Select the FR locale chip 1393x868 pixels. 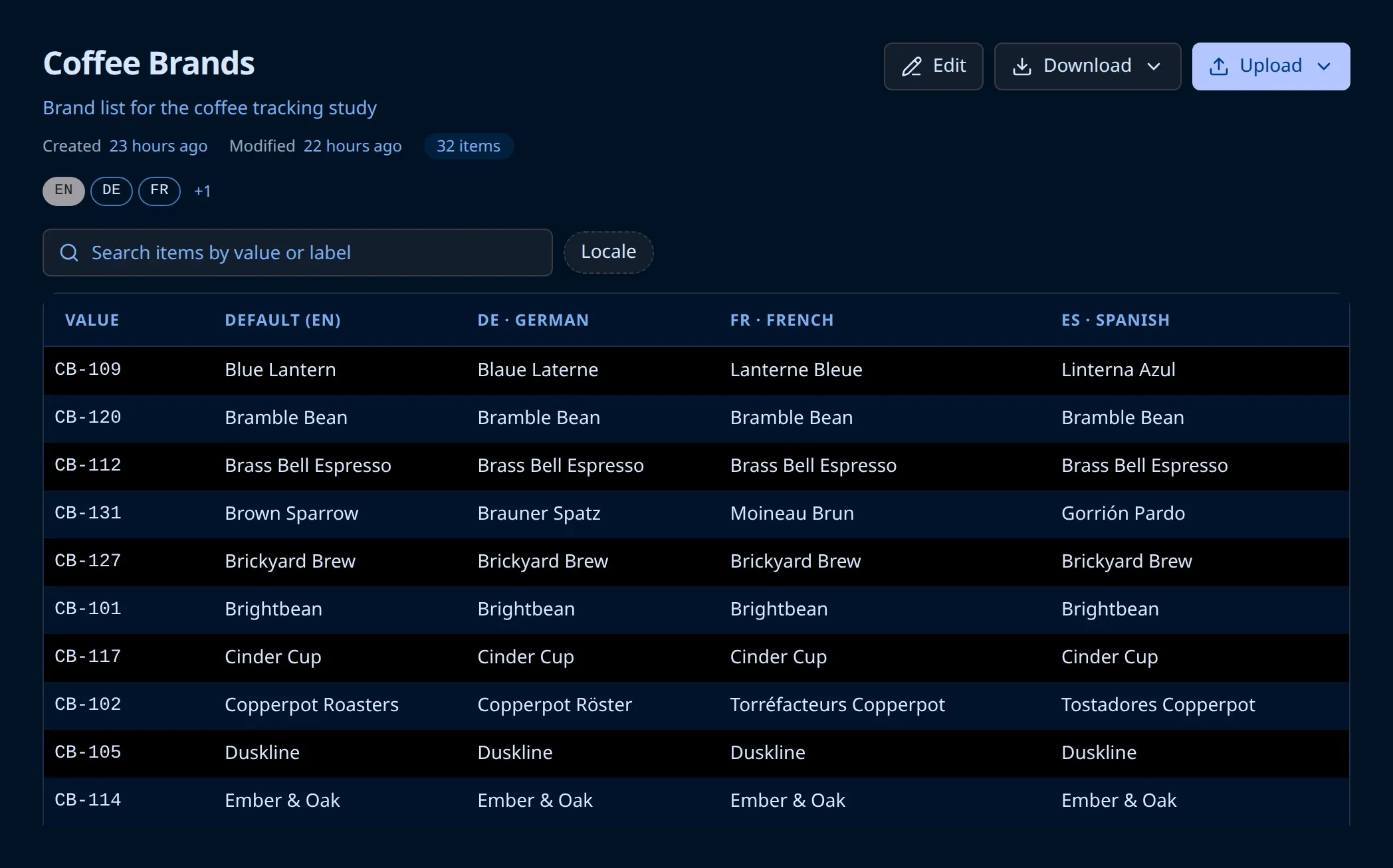click(x=160, y=191)
